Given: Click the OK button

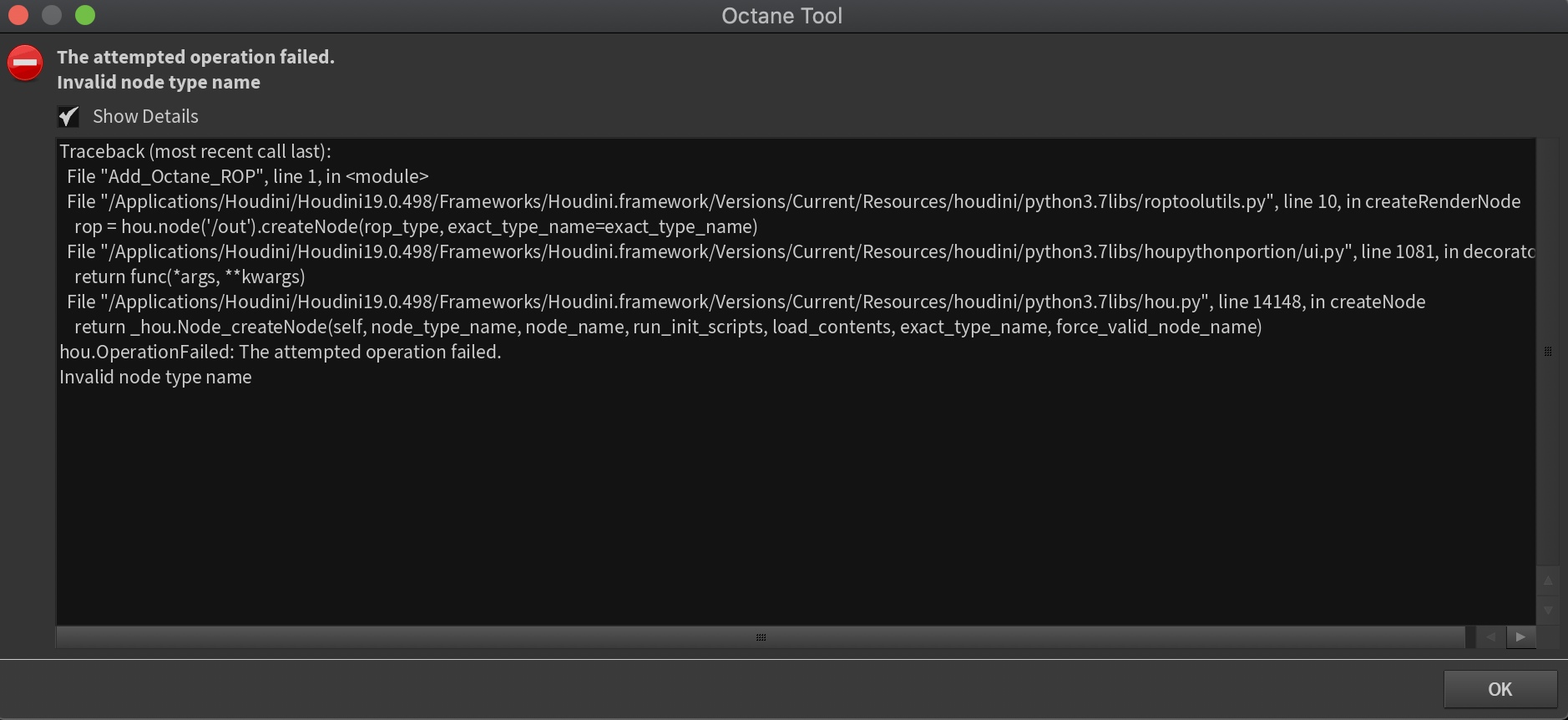Looking at the screenshot, I should pyautogui.click(x=1500, y=689).
